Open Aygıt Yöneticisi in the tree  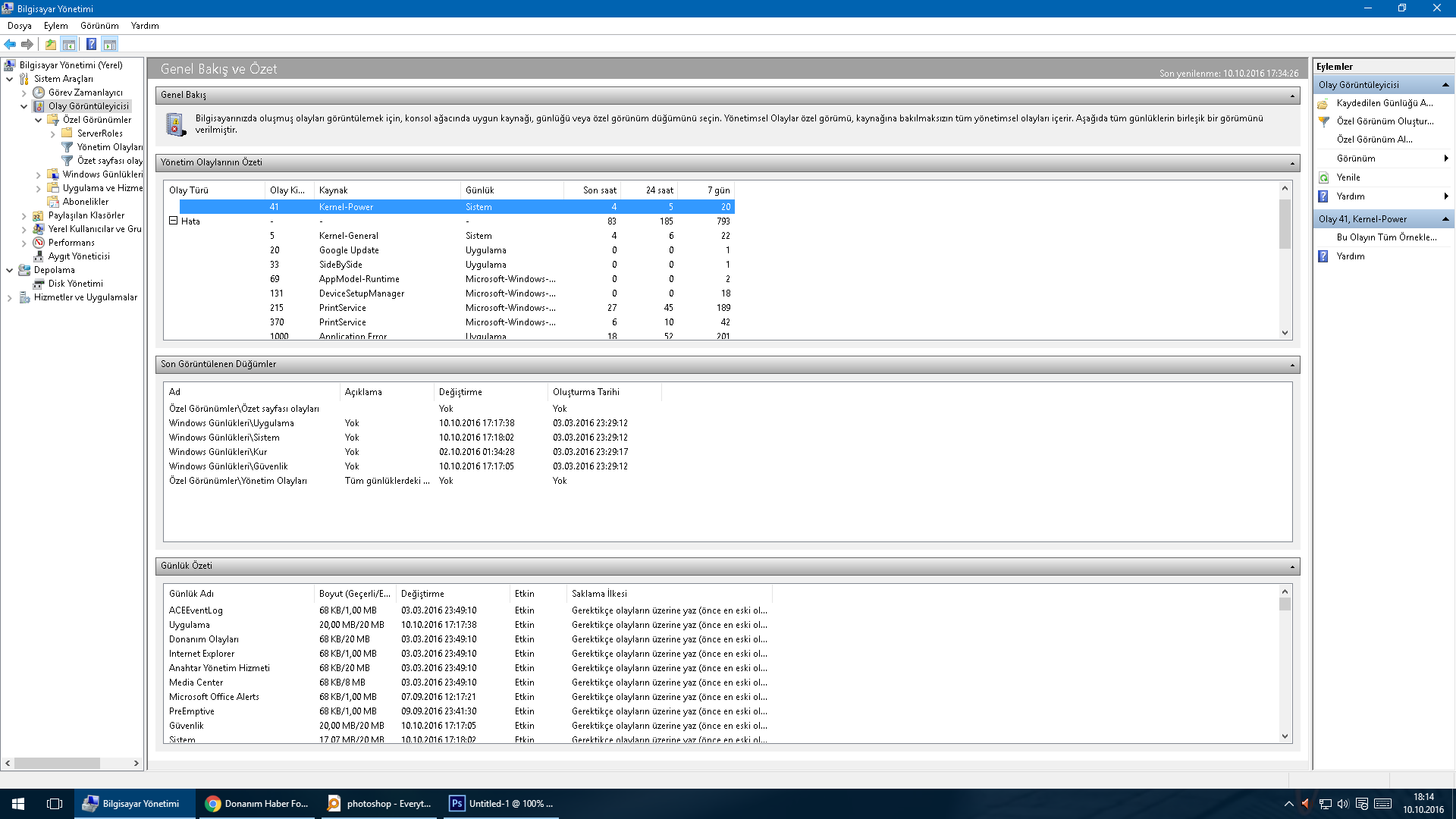(79, 256)
